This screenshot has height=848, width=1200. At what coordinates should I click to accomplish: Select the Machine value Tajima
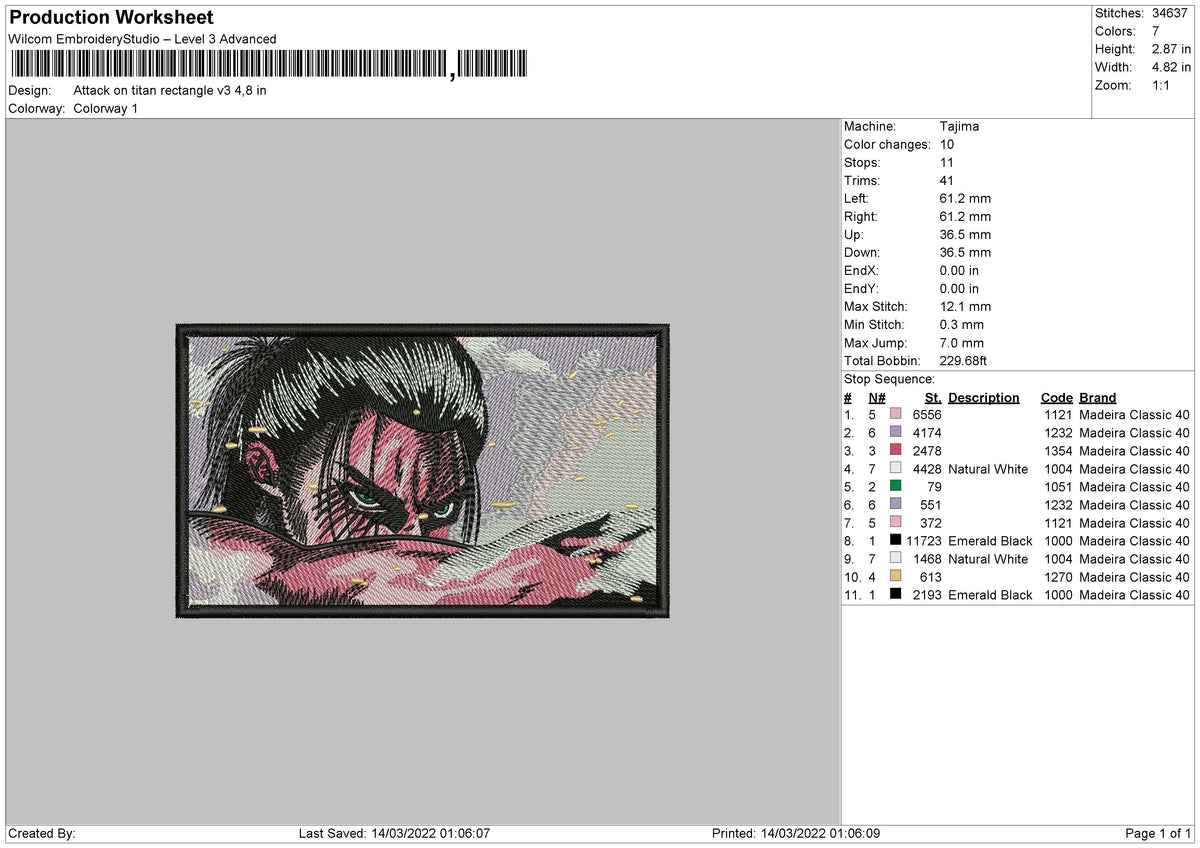pos(962,126)
